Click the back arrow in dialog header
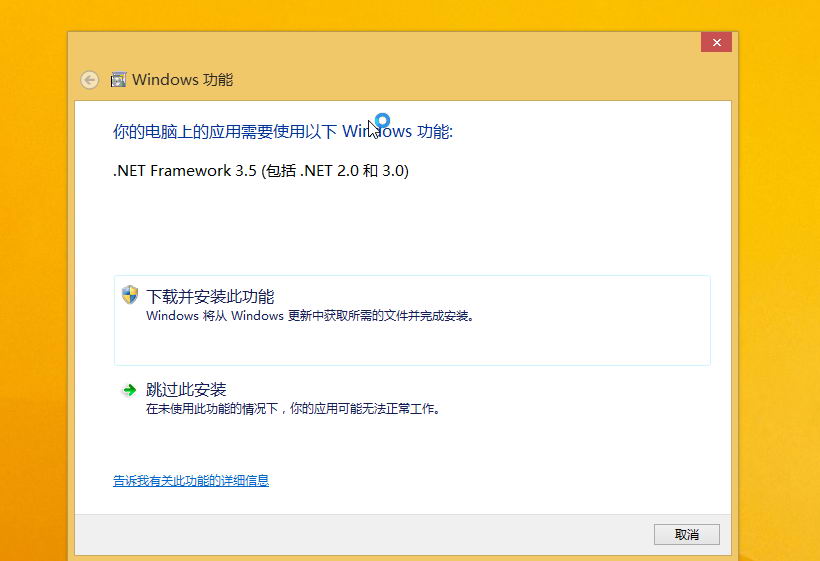The width and height of the screenshot is (820, 561). point(89,80)
